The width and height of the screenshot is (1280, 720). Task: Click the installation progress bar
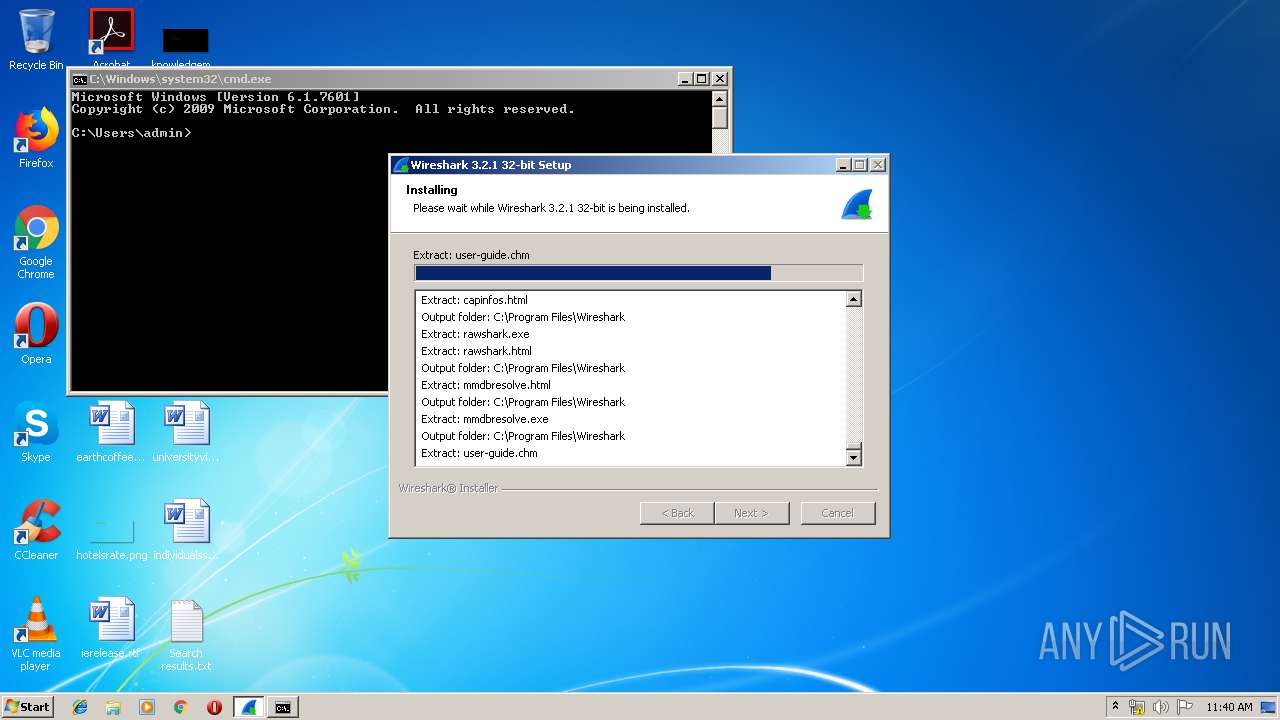coord(638,273)
